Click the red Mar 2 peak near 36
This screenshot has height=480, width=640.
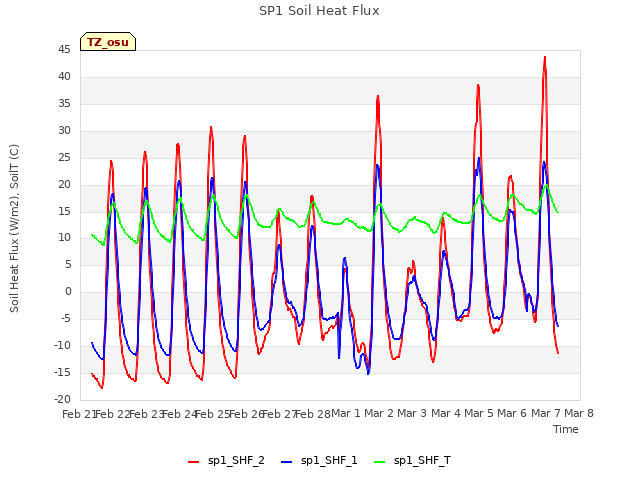[378, 96]
